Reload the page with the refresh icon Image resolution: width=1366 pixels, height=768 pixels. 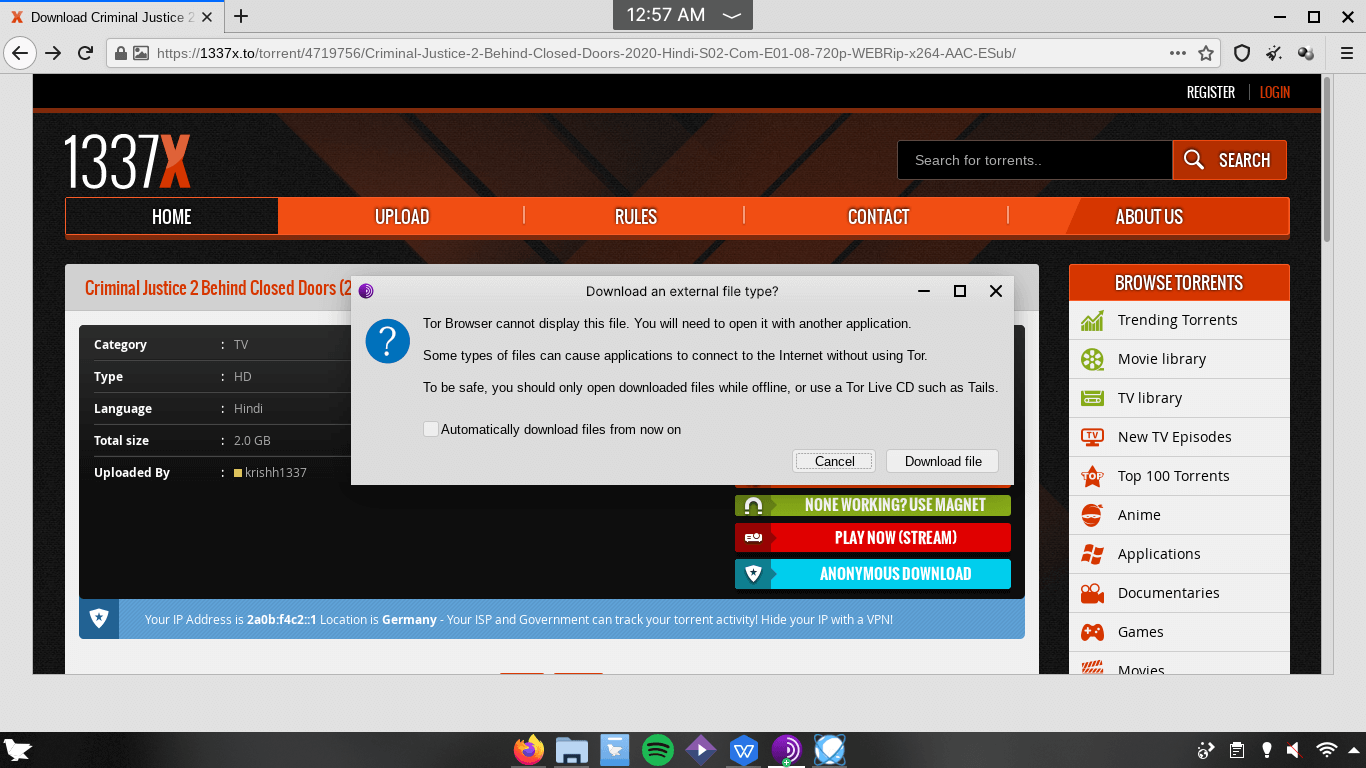click(86, 53)
